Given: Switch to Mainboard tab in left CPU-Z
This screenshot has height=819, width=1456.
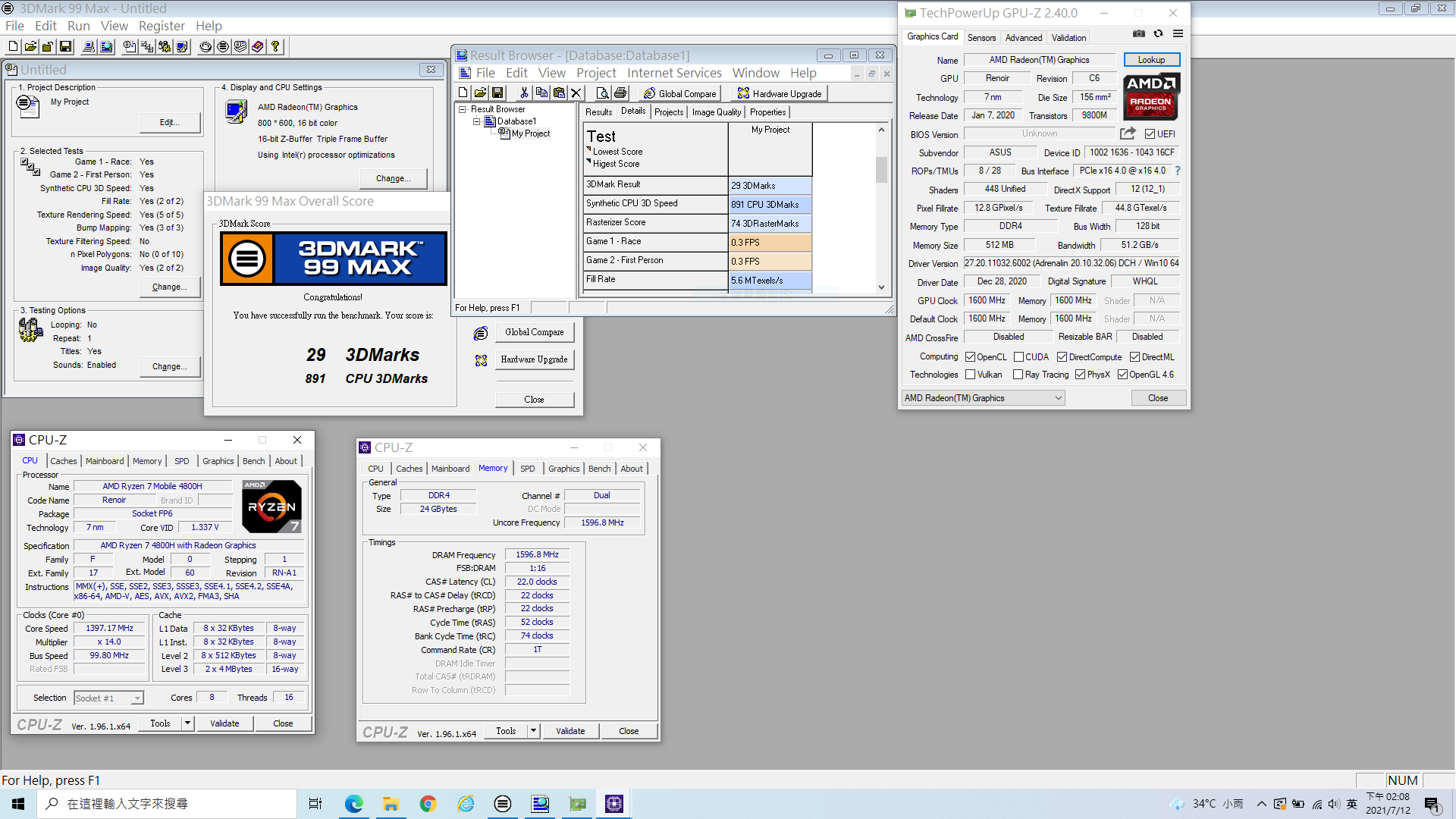Looking at the screenshot, I should pyautogui.click(x=105, y=461).
